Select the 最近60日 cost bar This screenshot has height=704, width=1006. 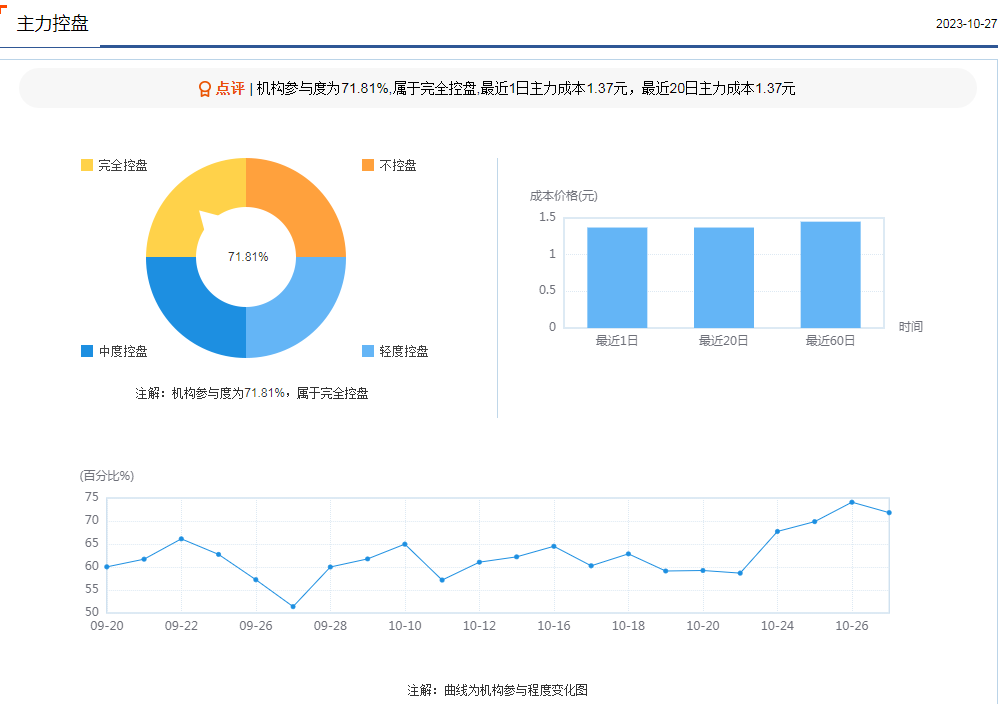click(830, 275)
